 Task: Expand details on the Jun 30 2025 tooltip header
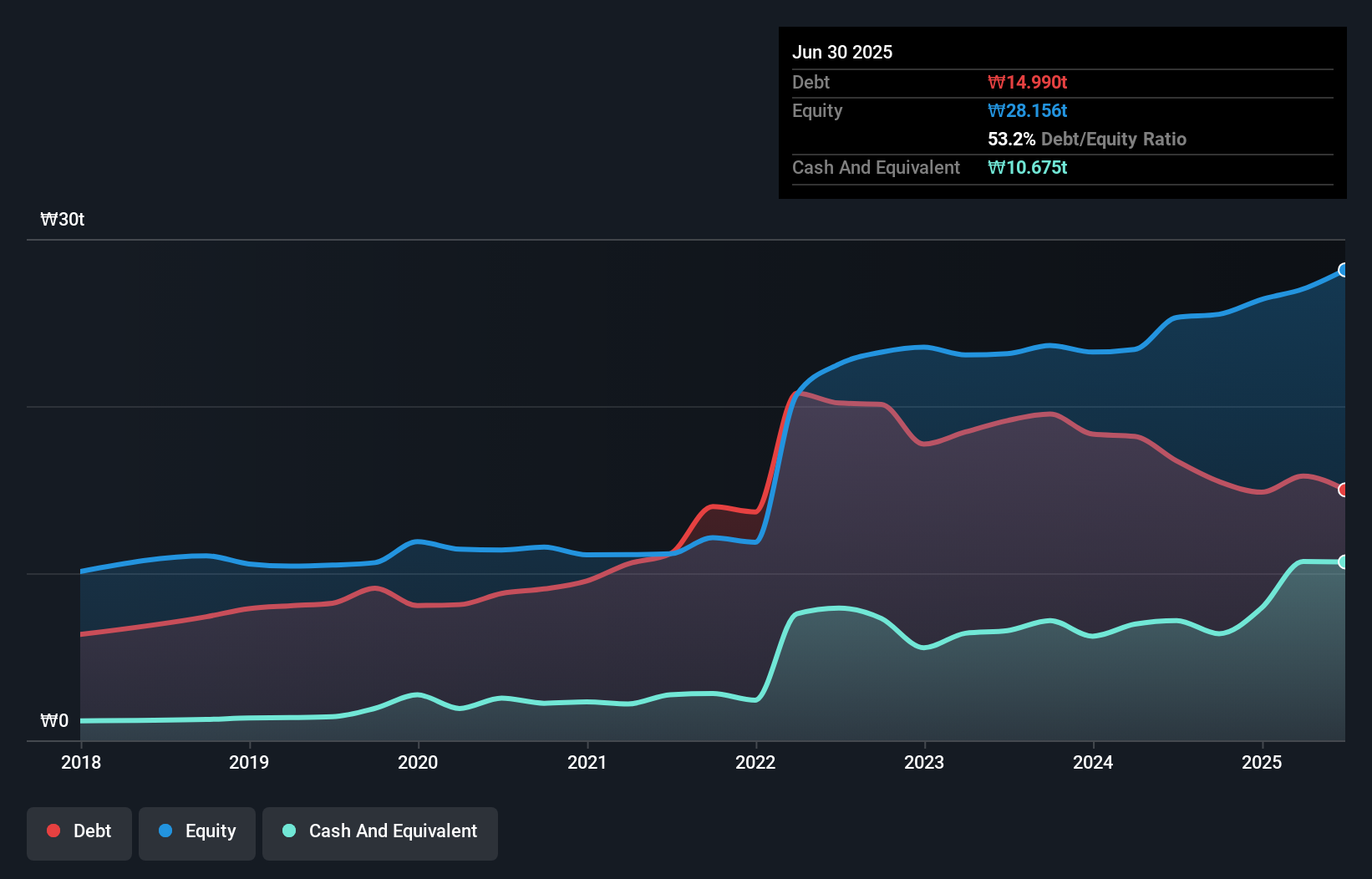842,52
